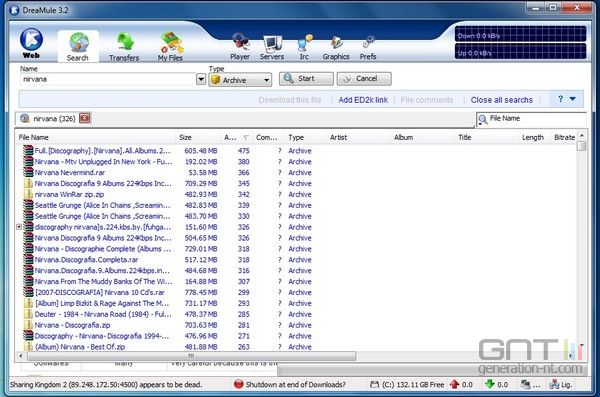
Task: Select Nirvana.Discografia.Completa.rar file
Action: point(86,260)
